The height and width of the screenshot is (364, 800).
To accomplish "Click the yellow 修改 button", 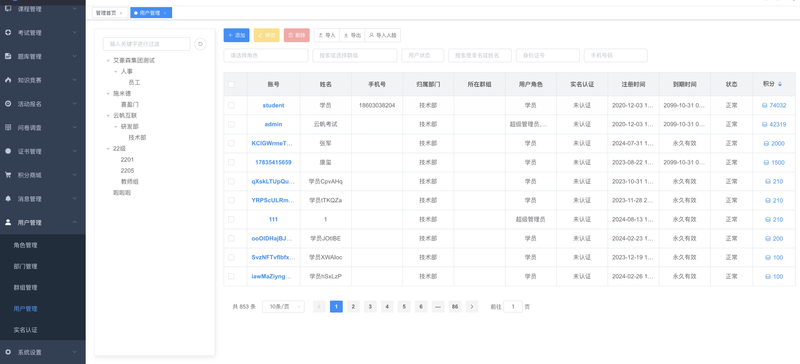I will pyautogui.click(x=266, y=35).
